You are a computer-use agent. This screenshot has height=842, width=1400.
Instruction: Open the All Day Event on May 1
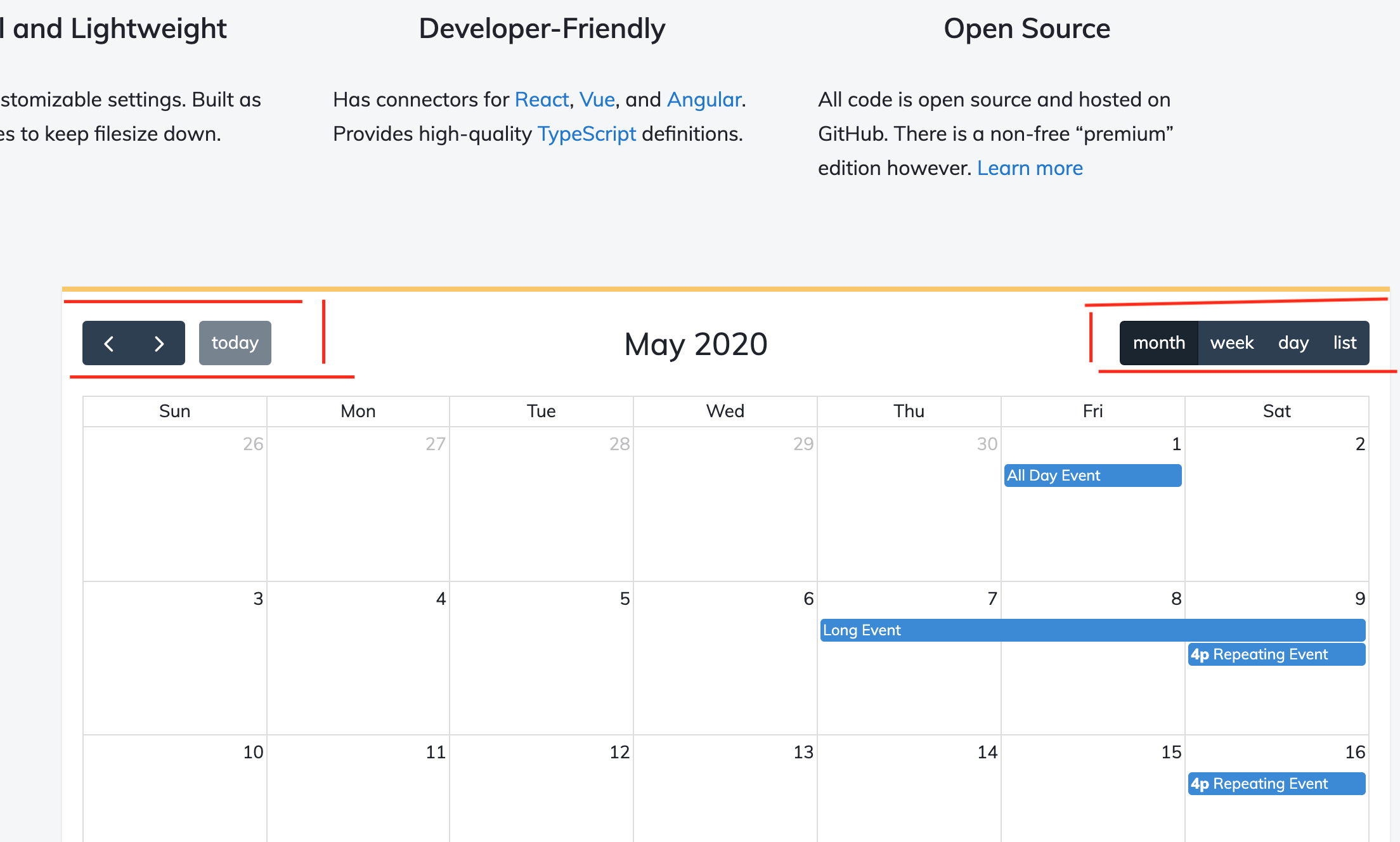pos(1092,476)
